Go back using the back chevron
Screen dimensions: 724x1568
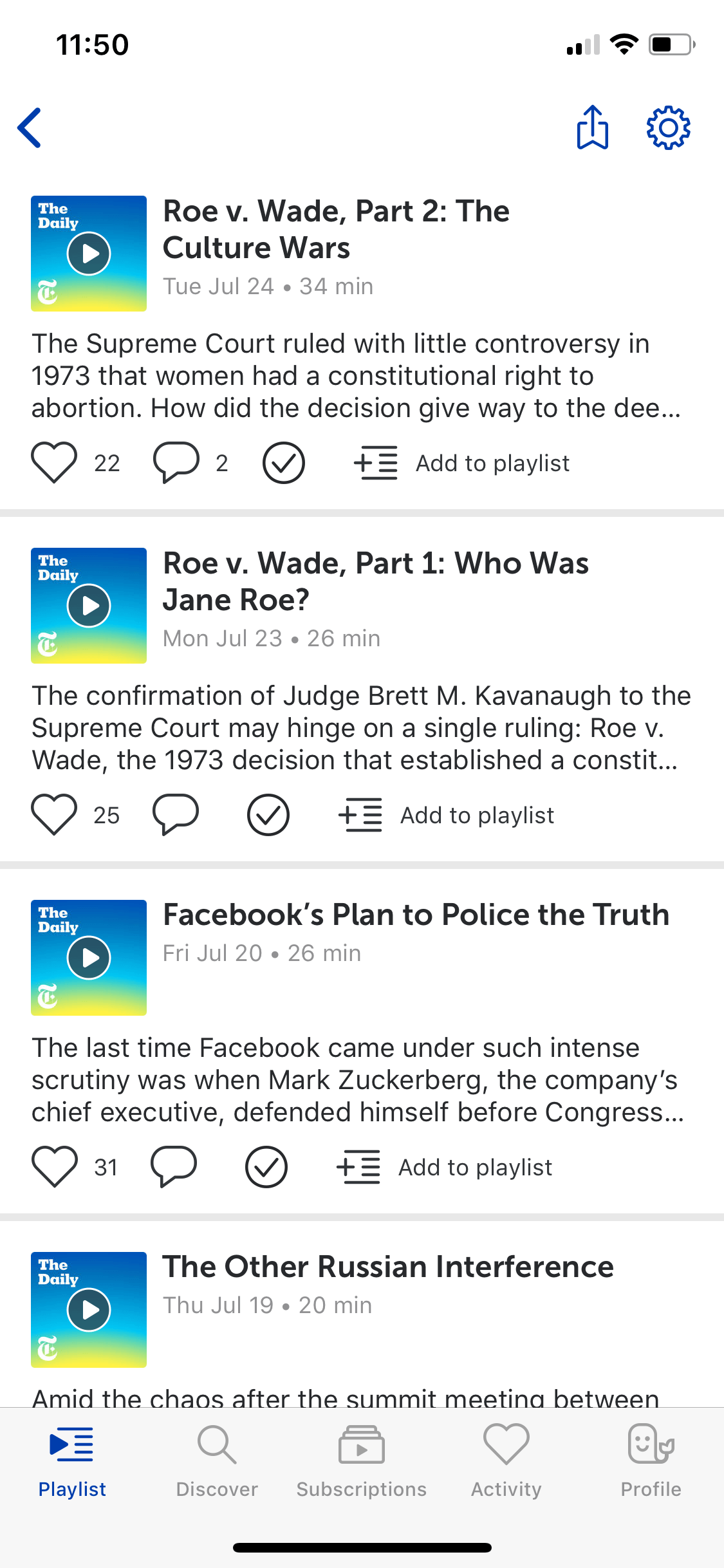[30, 127]
